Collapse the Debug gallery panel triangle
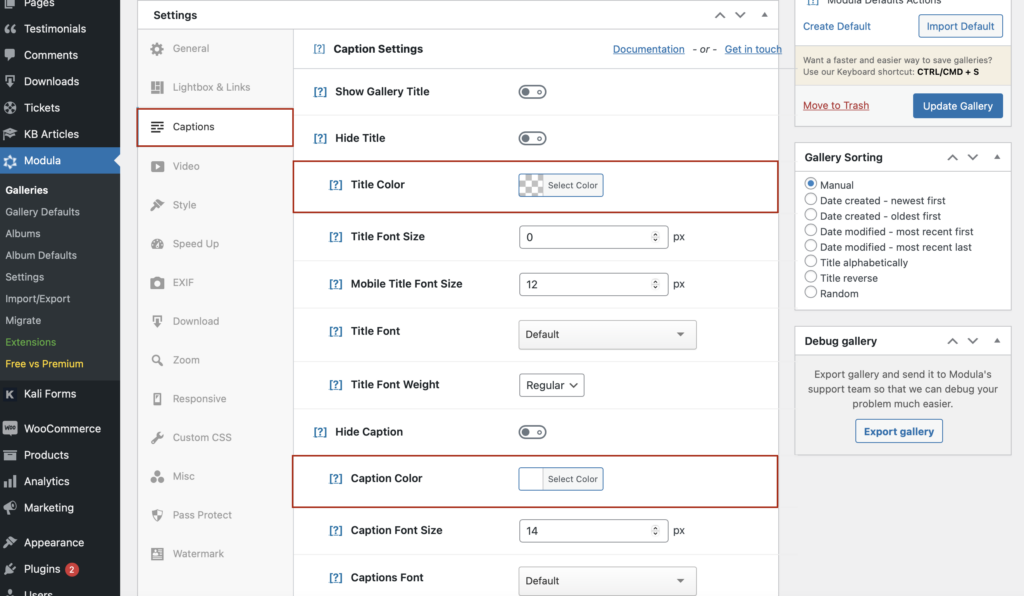 point(997,341)
